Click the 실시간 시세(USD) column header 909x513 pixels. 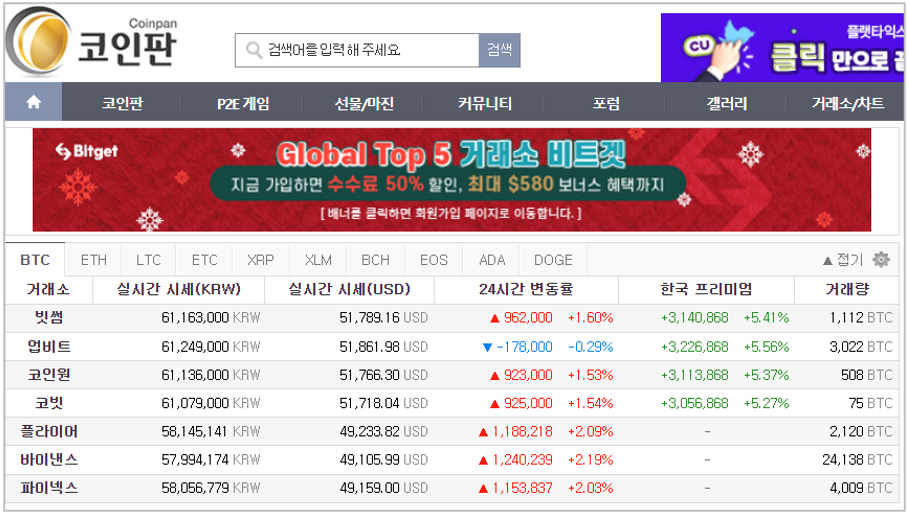(x=350, y=289)
